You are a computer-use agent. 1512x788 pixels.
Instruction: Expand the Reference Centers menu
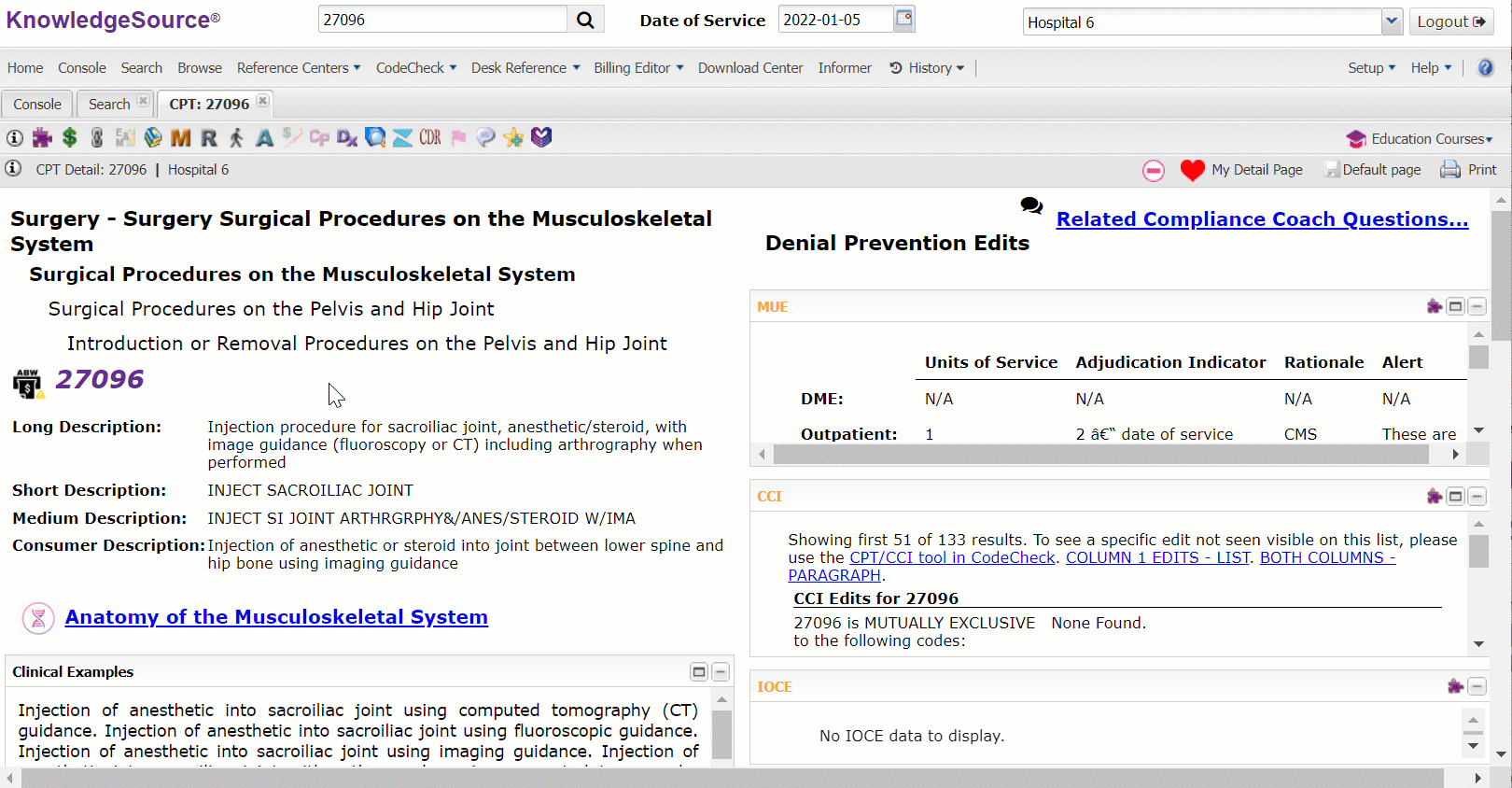pos(298,68)
